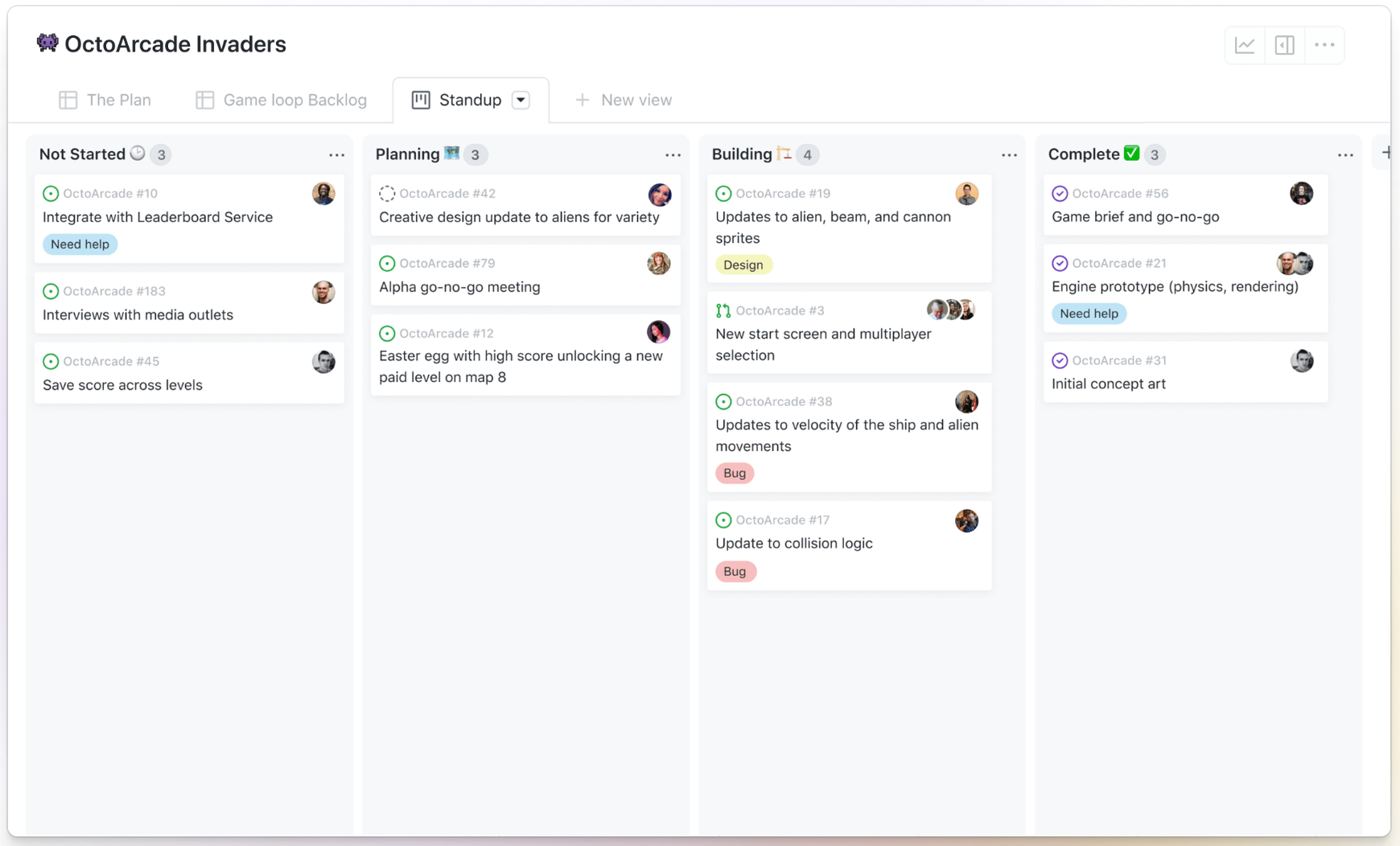The image size is (1400, 846).
Task: Open Complete column options menu
Action: pos(1345,155)
